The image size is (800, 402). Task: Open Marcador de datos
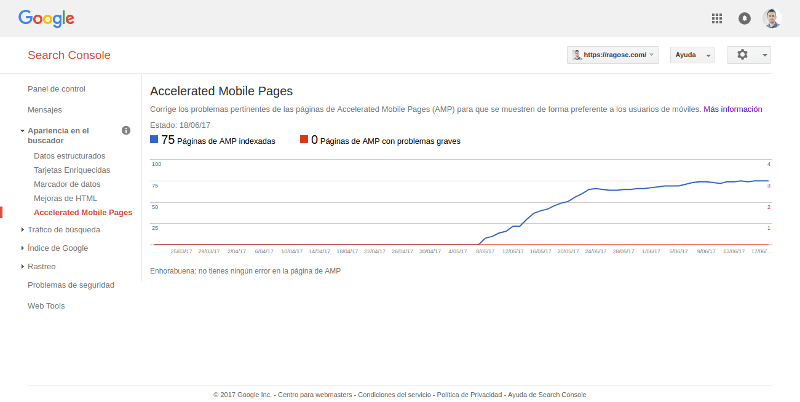(x=67, y=184)
